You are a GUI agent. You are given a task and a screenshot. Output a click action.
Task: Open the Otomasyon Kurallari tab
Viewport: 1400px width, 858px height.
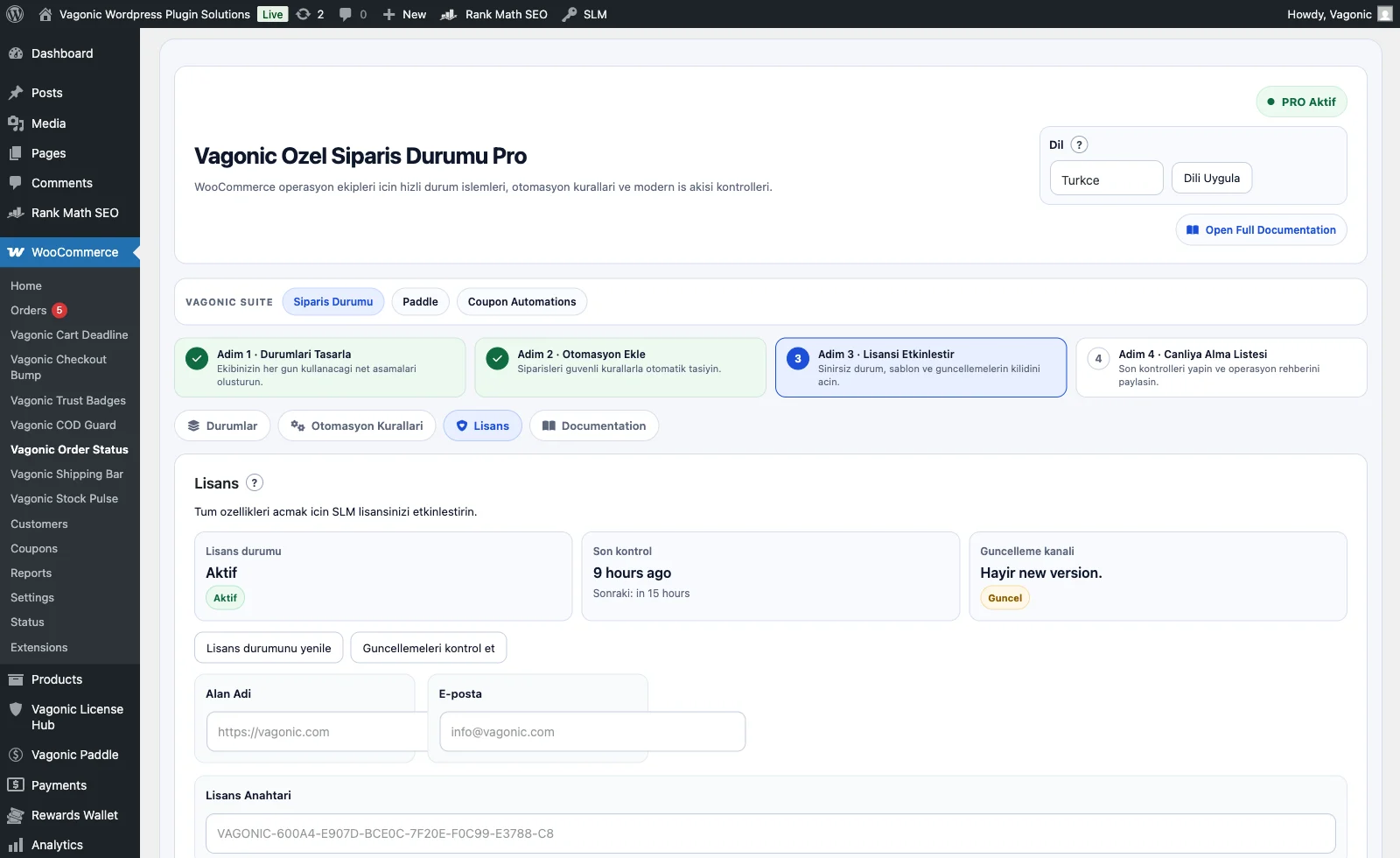357,425
